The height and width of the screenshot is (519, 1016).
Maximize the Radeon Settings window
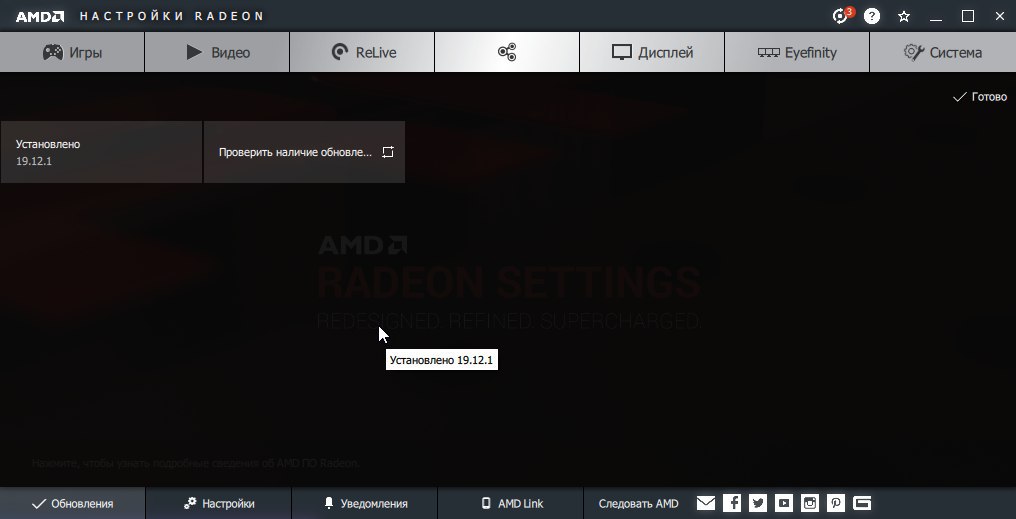point(967,16)
